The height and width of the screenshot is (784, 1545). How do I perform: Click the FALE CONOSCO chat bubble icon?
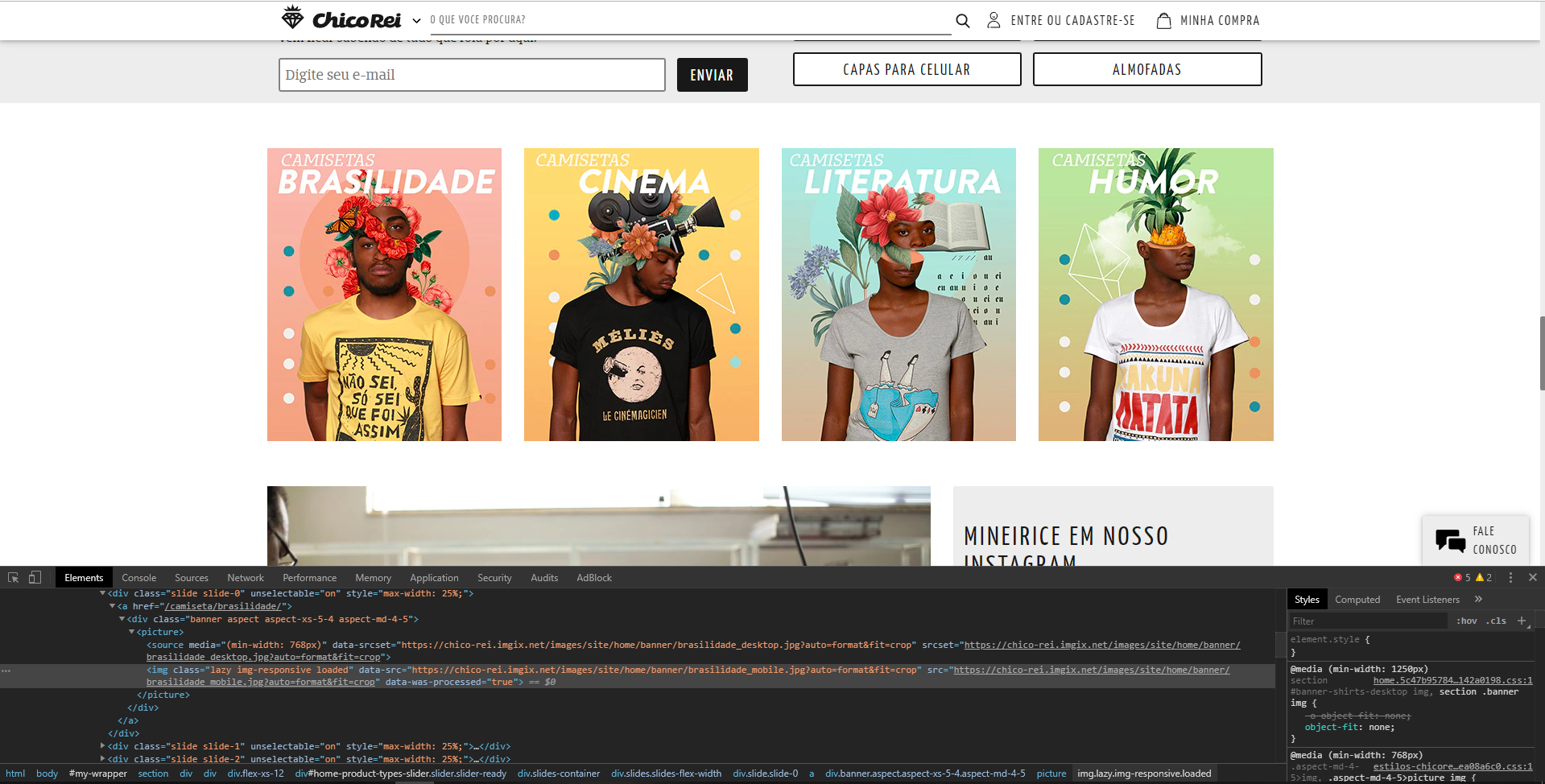pos(1449,541)
